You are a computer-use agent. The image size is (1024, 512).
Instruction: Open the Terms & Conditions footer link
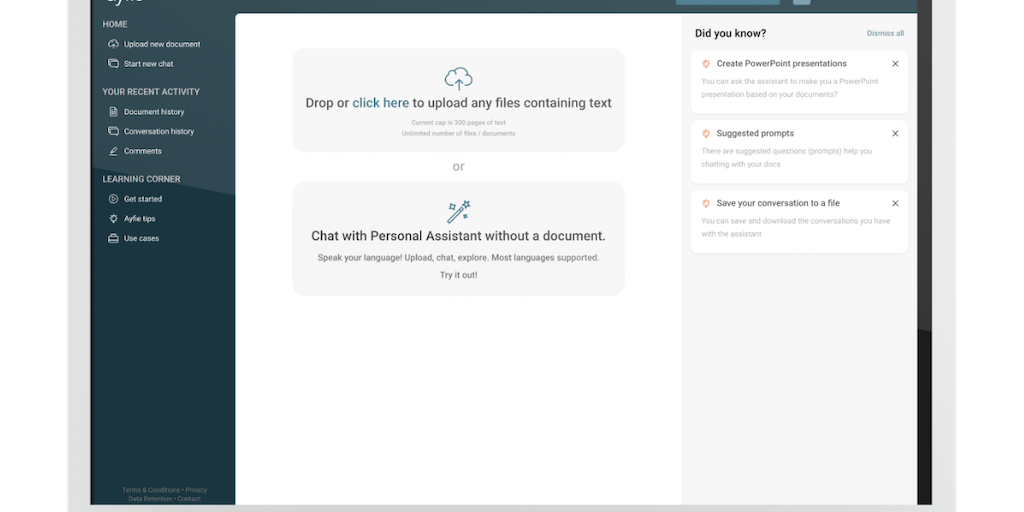pos(151,490)
